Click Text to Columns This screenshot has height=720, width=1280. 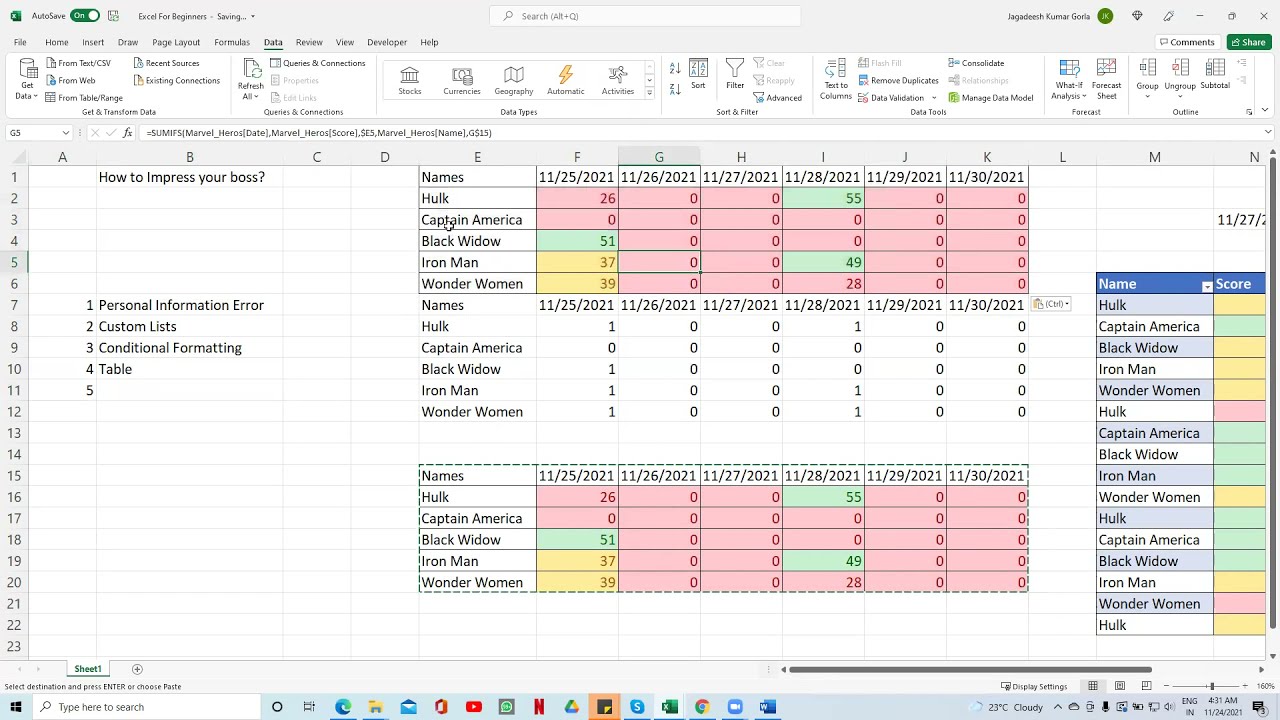835,79
